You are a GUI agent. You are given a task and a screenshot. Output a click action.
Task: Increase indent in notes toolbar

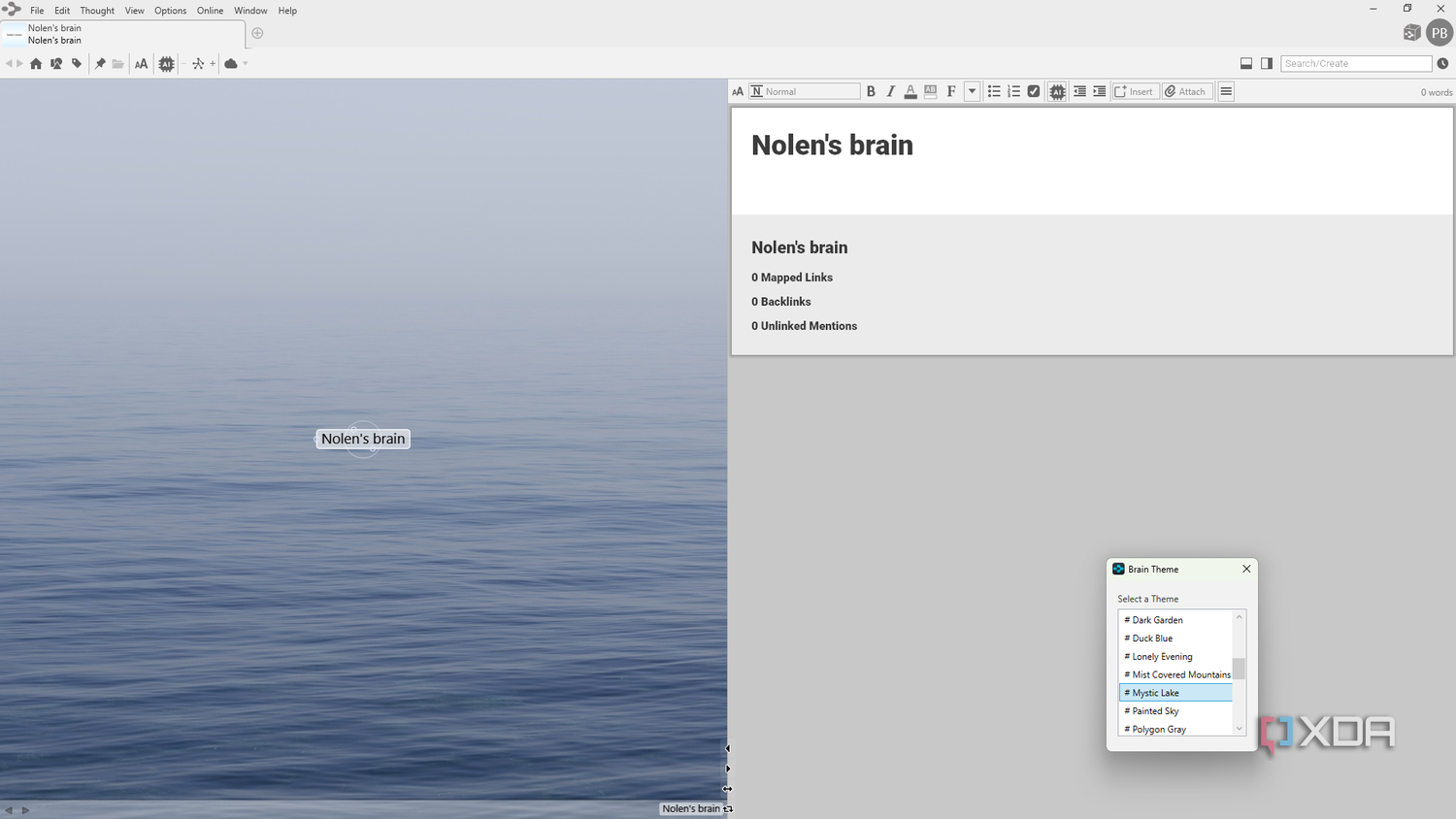pyautogui.click(x=1100, y=91)
